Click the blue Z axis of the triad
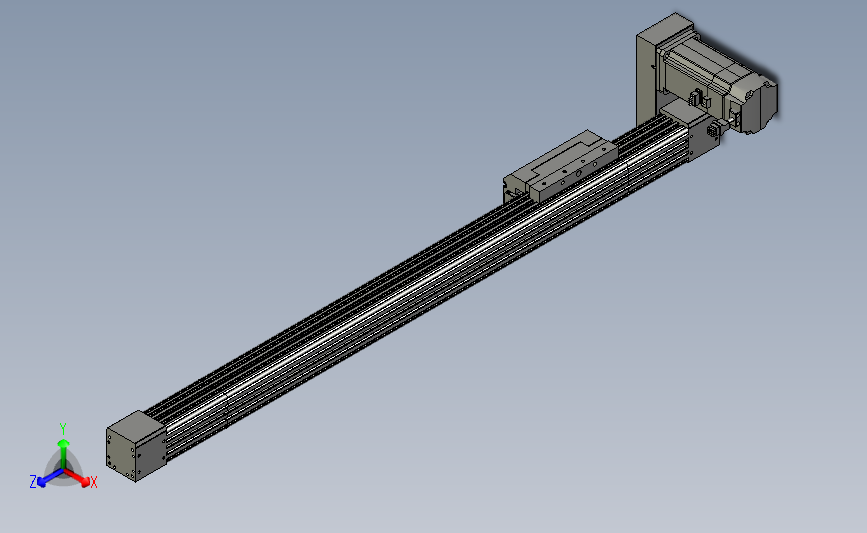This screenshot has width=867, height=533. pyautogui.click(x=48, y=478)
